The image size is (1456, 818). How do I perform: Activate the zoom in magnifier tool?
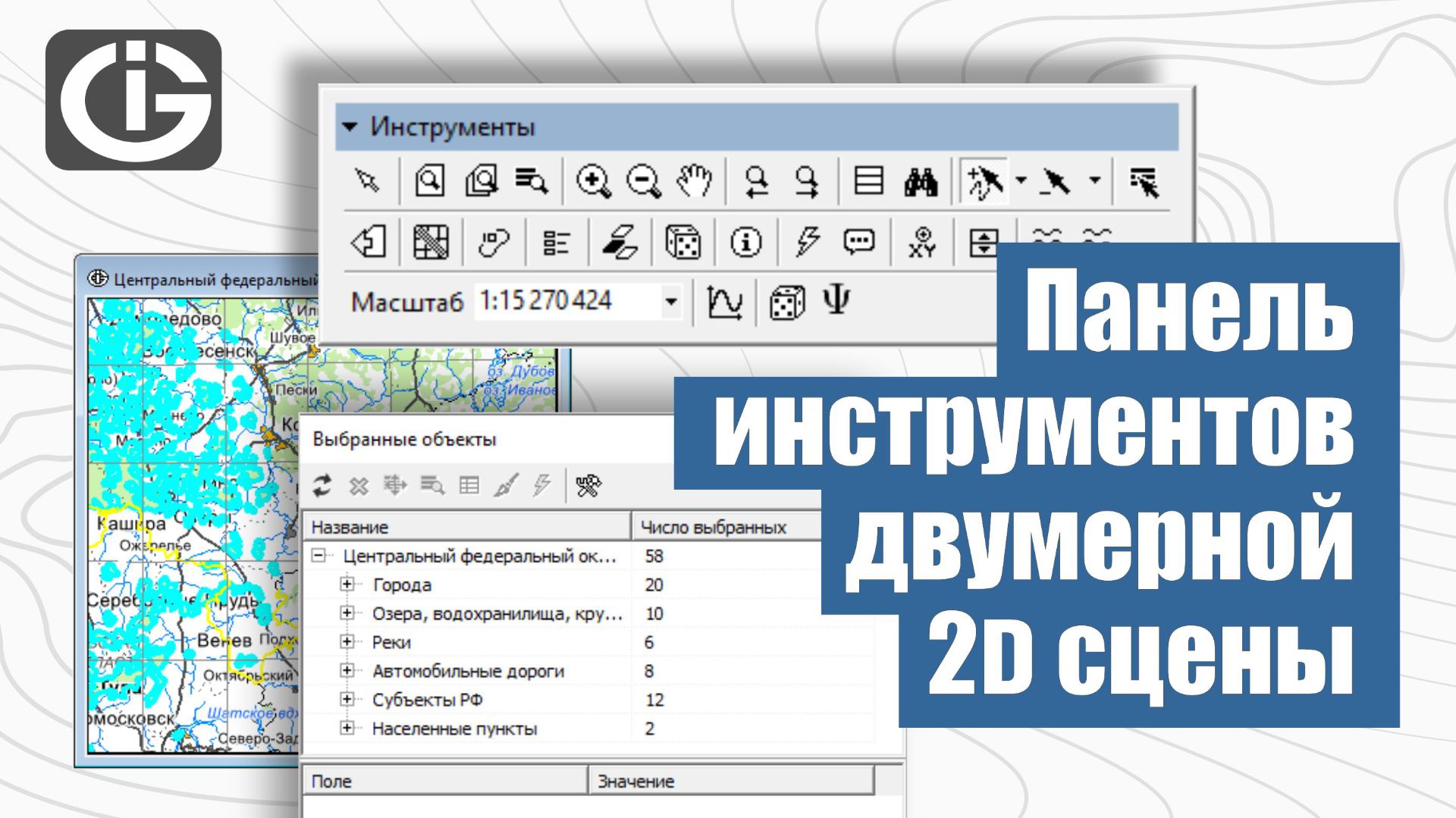(x=593, y=182)
